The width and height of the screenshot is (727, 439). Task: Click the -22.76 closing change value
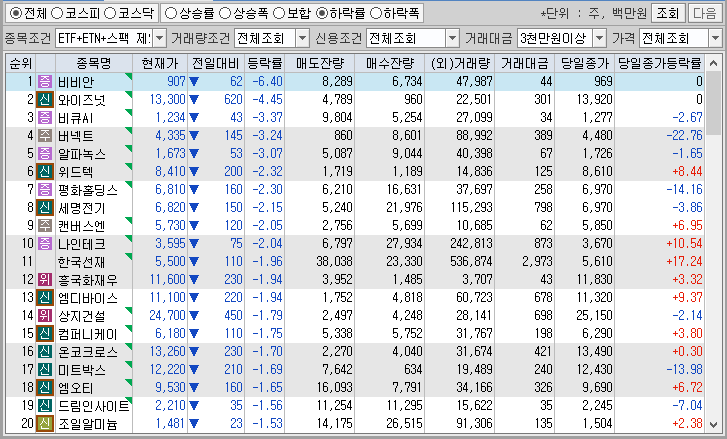point(684,135)
